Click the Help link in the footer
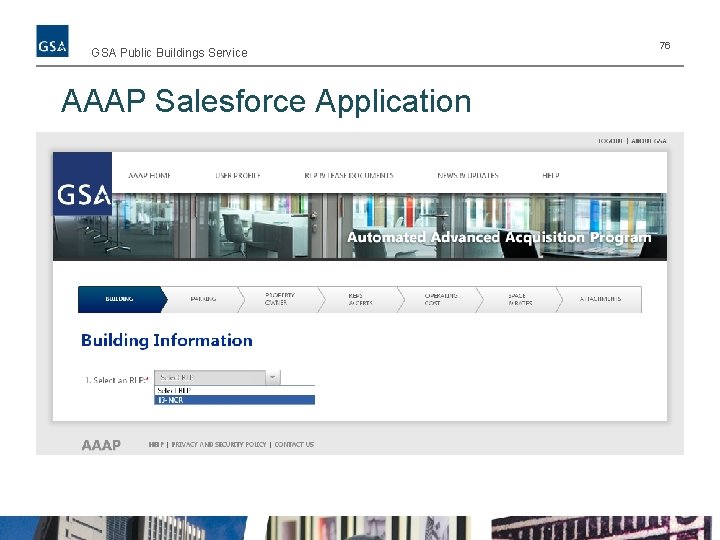The image size is (720, 540). coord(156,444)
